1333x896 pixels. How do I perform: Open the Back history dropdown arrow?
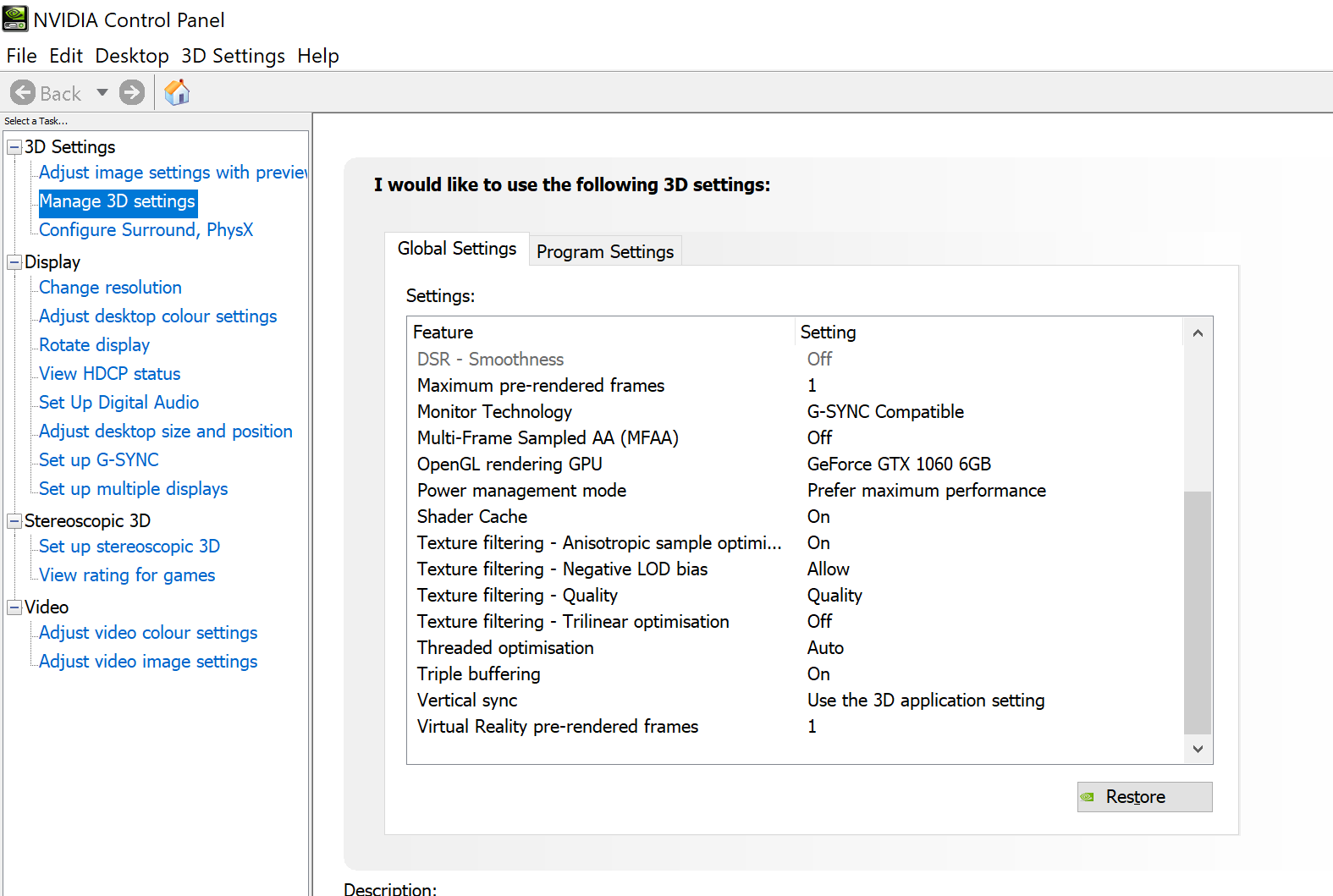tap(102, 92)
